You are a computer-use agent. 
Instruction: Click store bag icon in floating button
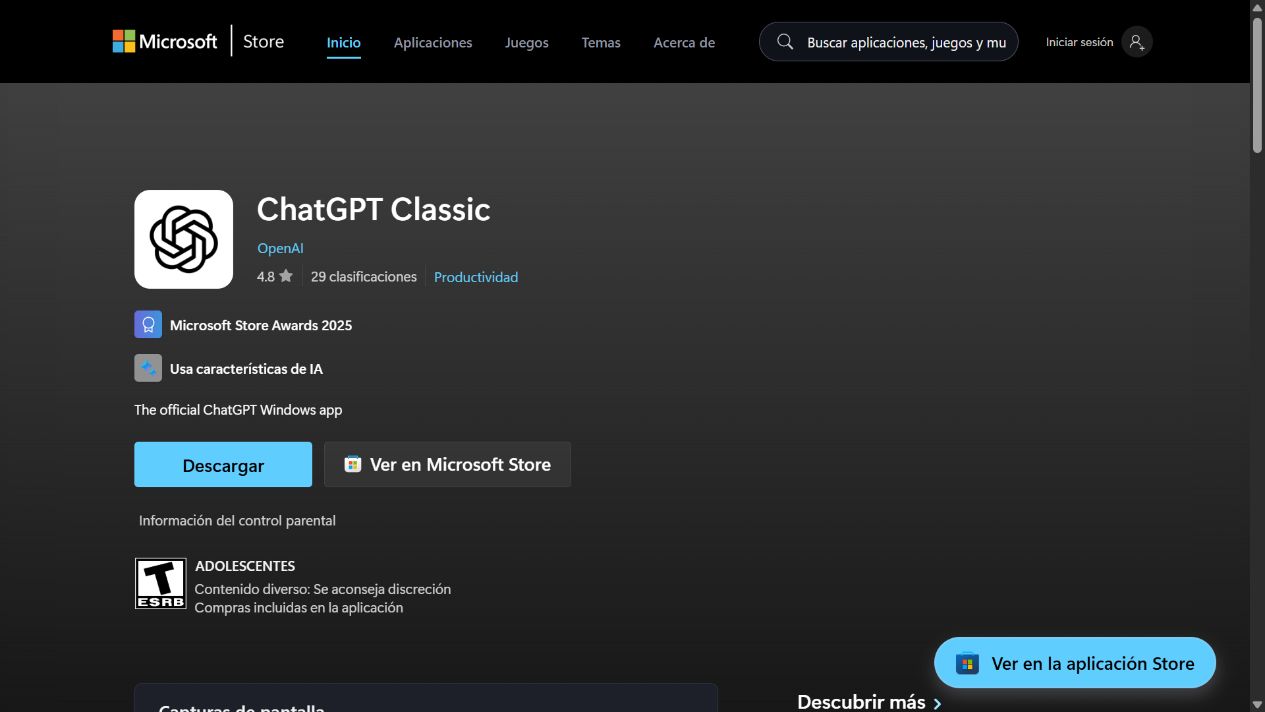click(967, 663)
